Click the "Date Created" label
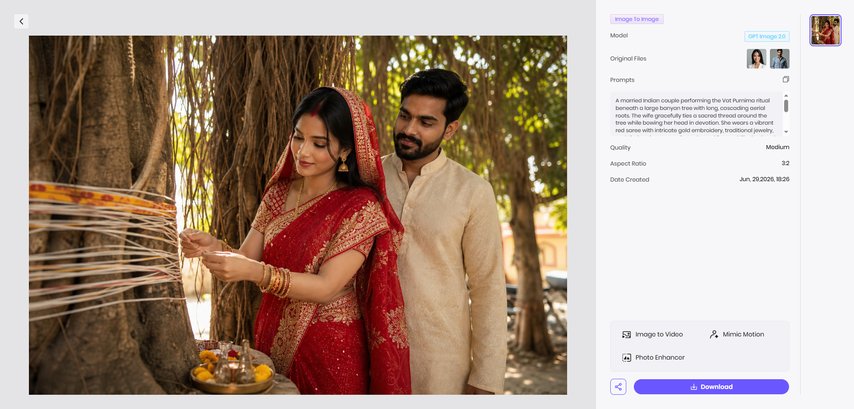Viewport: 854px width, 409px height. coord(630,179)
